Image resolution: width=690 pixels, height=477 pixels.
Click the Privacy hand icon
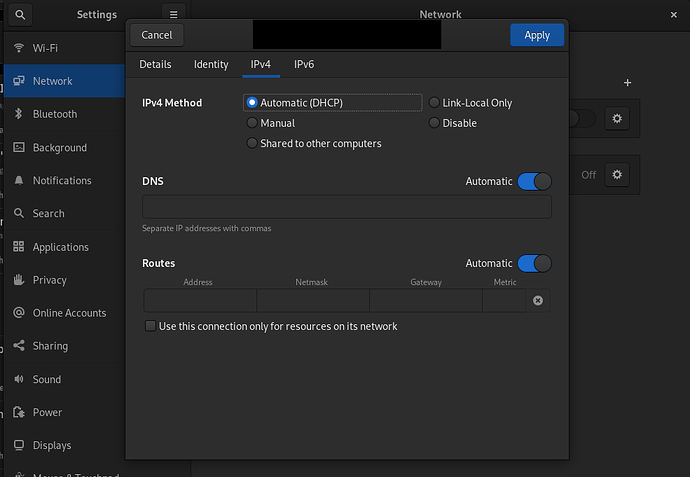pyautogui.click(x=18, y=280)
